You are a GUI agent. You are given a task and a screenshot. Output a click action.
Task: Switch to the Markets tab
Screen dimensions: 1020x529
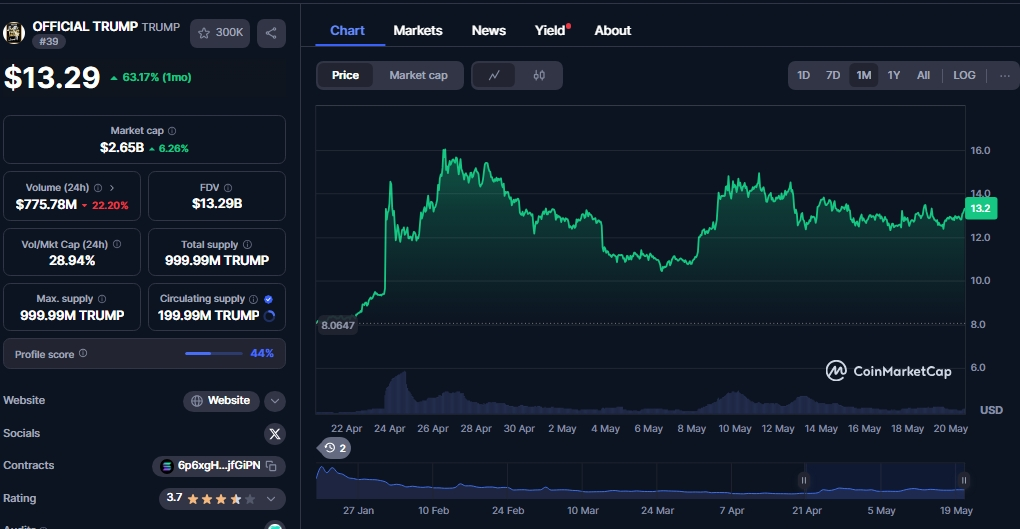coord(418,31)
